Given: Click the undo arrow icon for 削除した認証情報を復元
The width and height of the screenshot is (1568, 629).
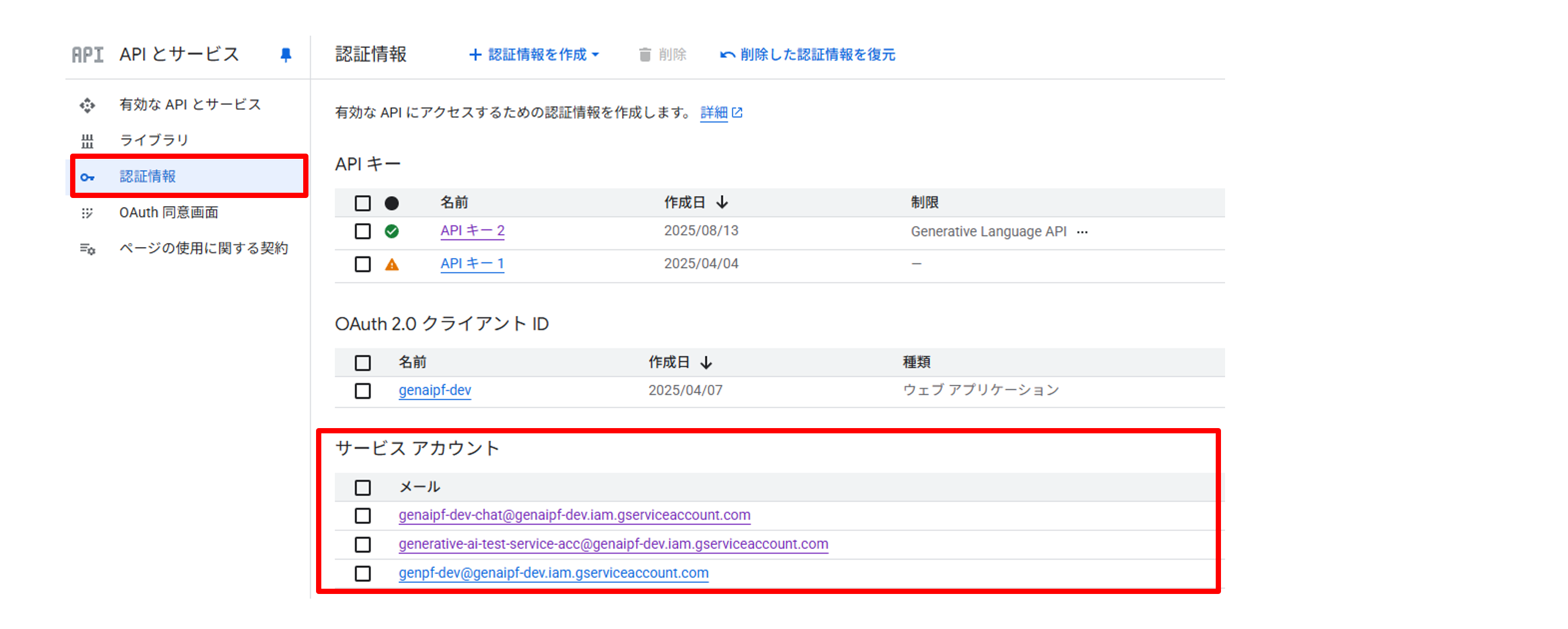Looking at the screenshot, I should coord(727,55).
